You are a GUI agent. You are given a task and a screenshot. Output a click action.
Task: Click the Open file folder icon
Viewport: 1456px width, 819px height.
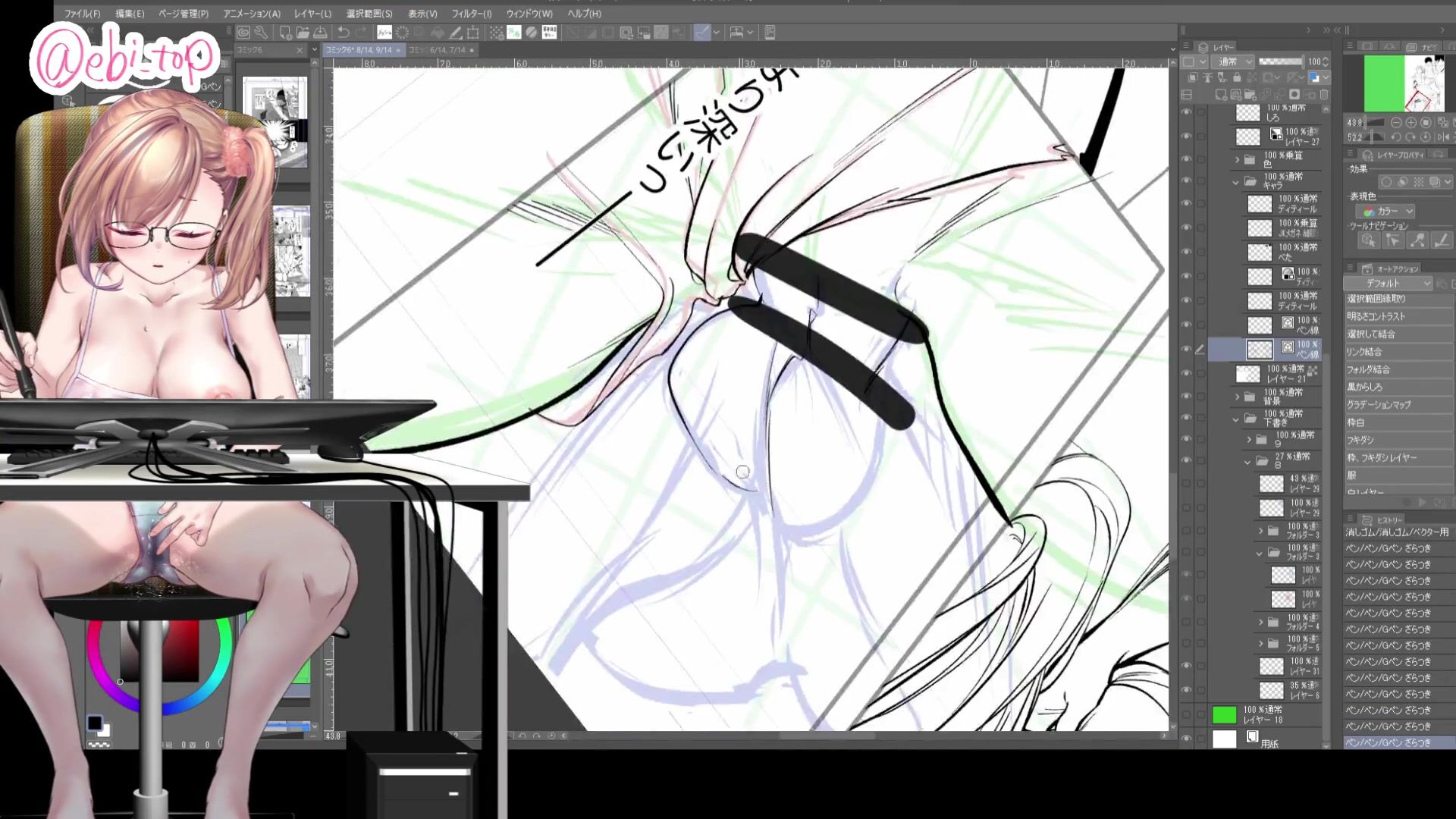click(303, 33)
